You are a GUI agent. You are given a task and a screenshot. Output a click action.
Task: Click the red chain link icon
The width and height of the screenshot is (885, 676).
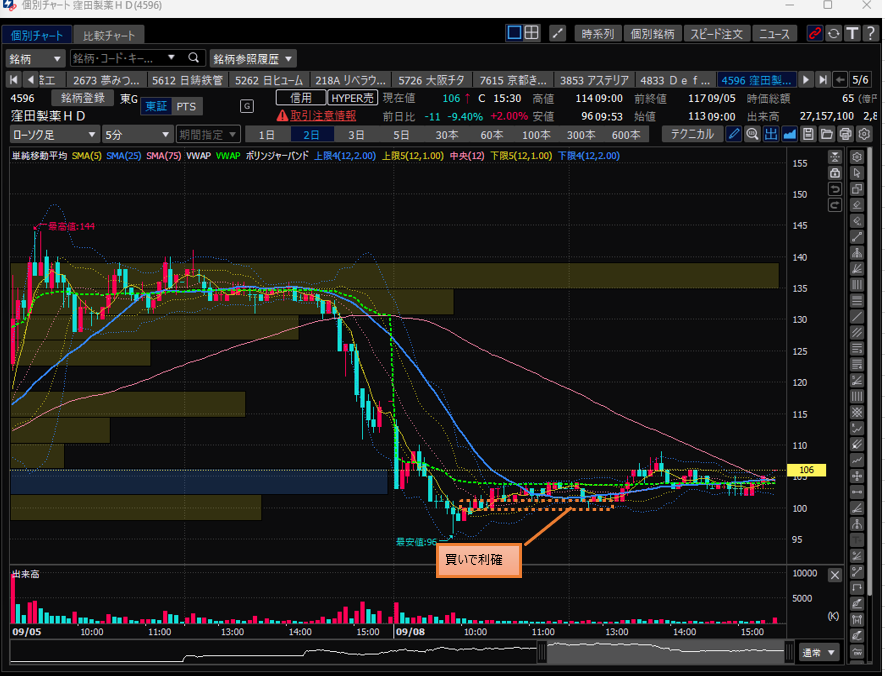tap(815, 33)
